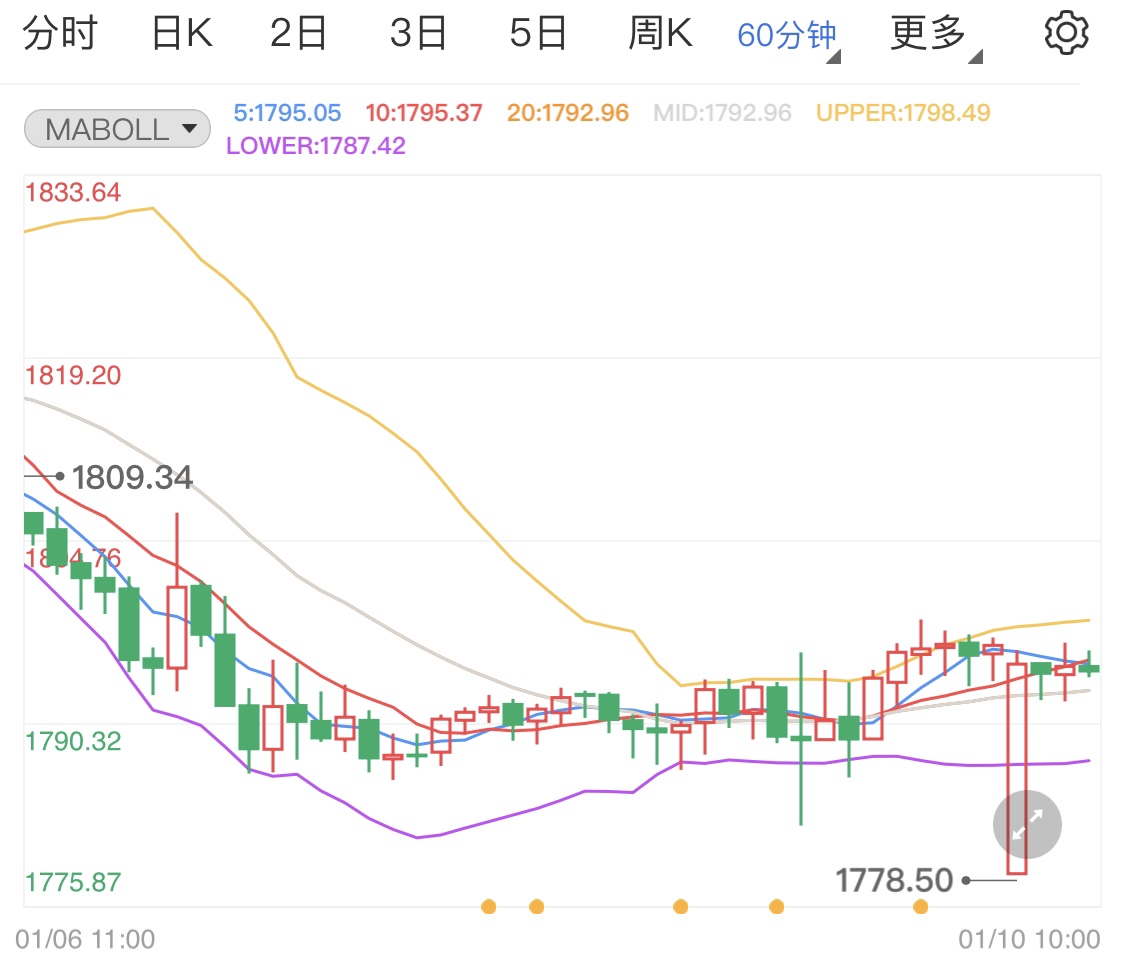Screen dimensions: 1125x963
Task: Select the 2日 chart view
Action: tap(299, 30)
